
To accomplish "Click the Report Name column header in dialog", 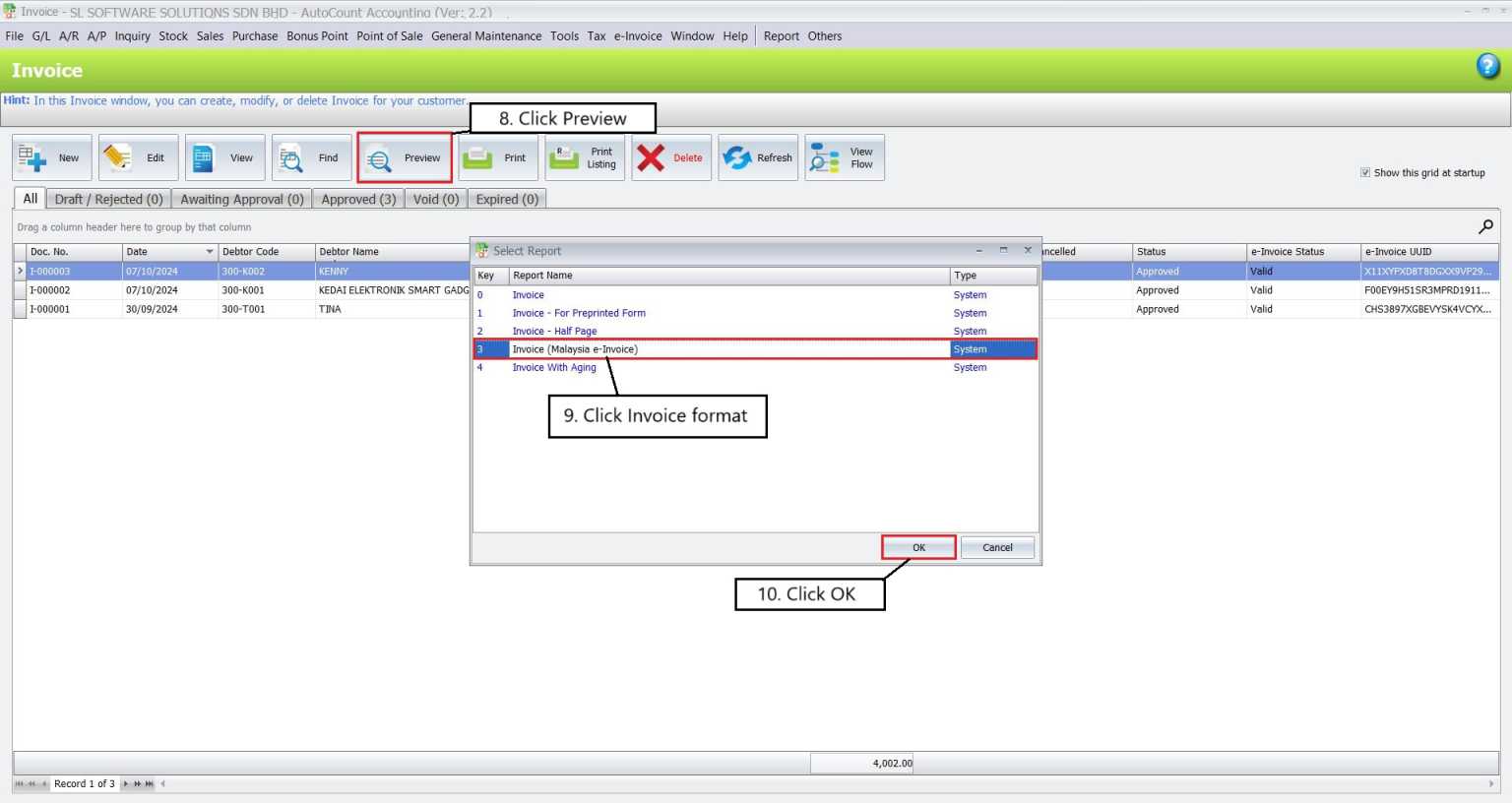I will 729,276.
